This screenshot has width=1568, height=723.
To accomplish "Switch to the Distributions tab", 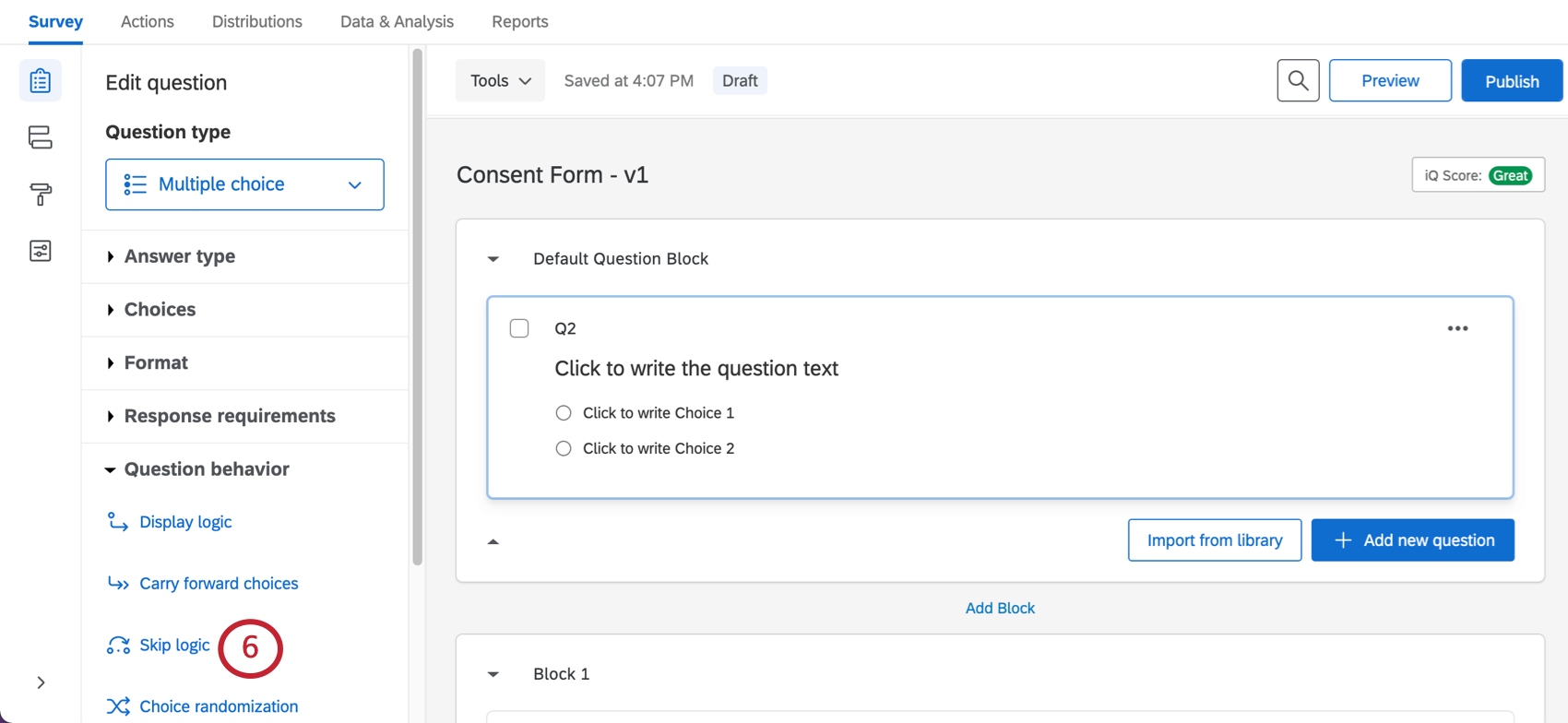I will [256, 21].
